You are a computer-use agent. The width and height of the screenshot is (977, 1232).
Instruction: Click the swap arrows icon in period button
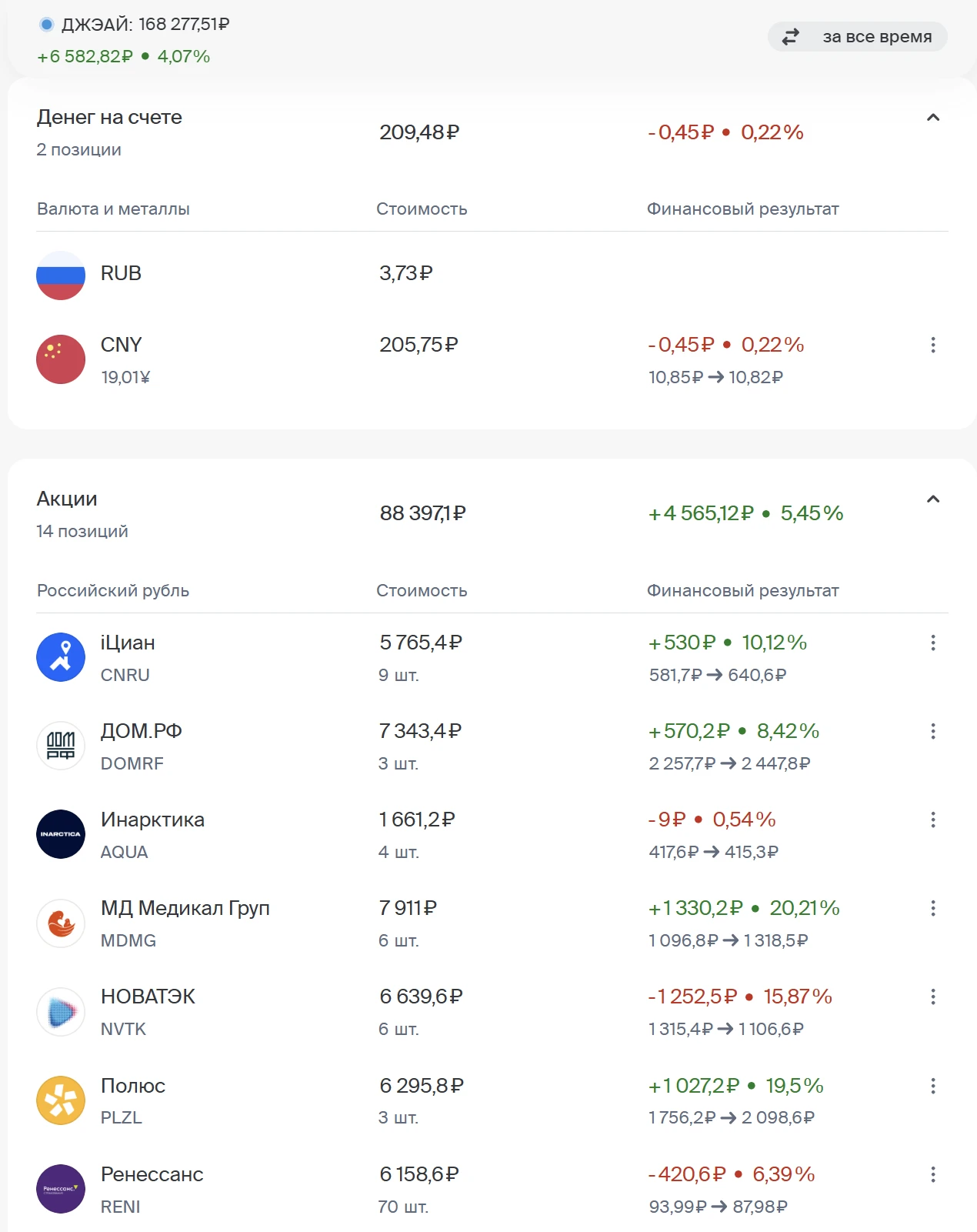click(791, 36)
